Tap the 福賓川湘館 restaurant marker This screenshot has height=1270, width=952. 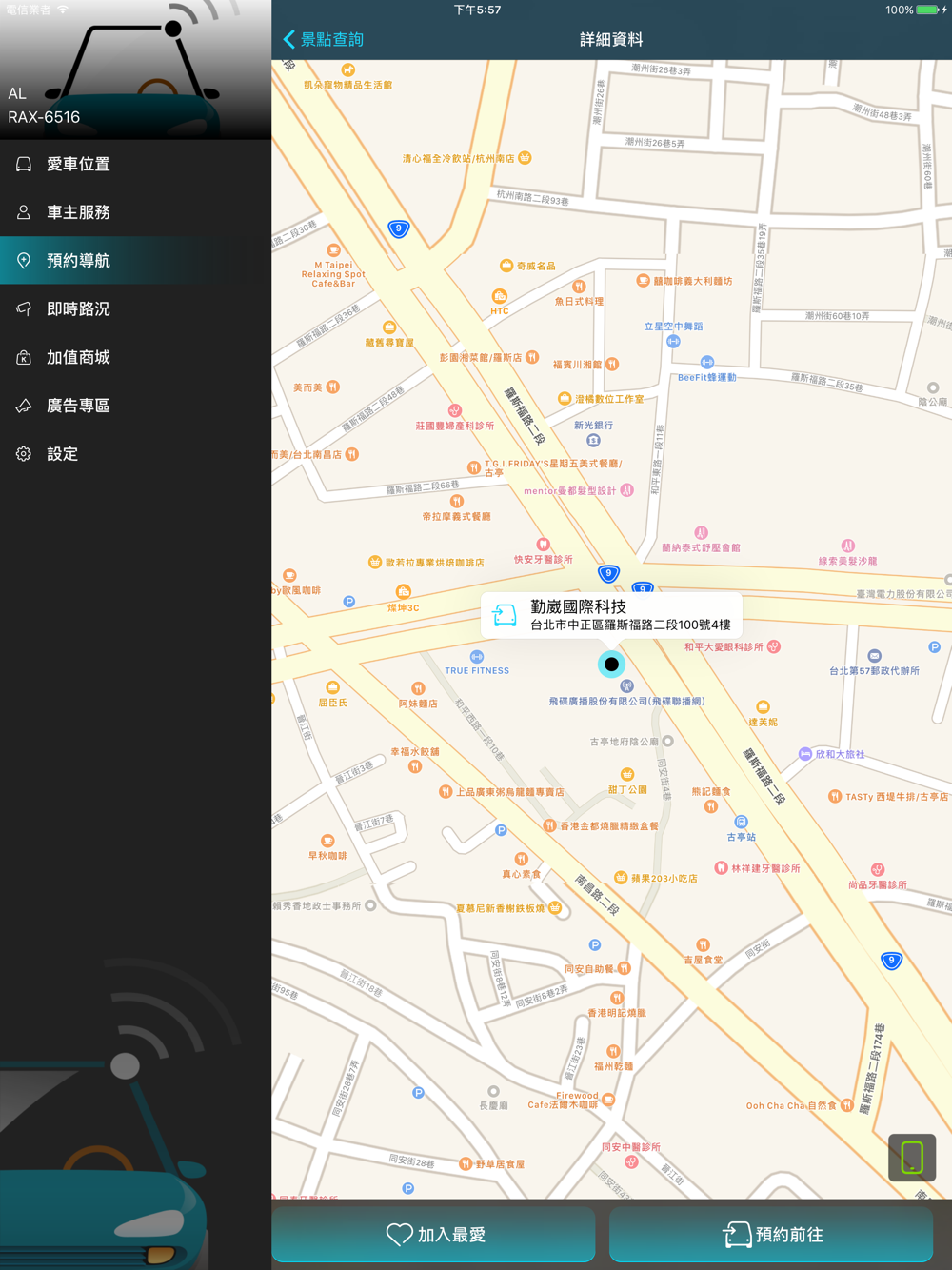click(612, 364)
